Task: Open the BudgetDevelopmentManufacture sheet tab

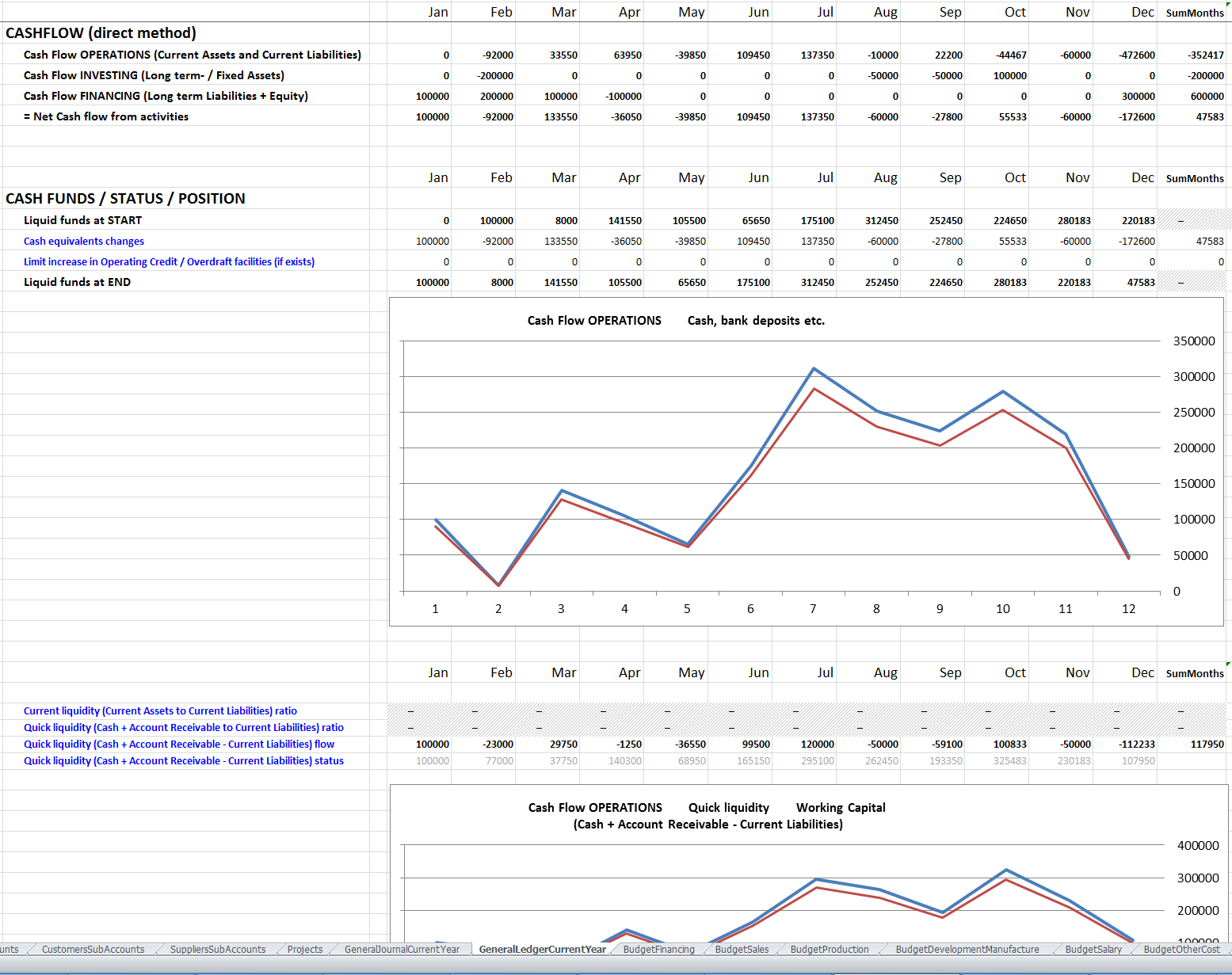Action: (x=967, y=949)
